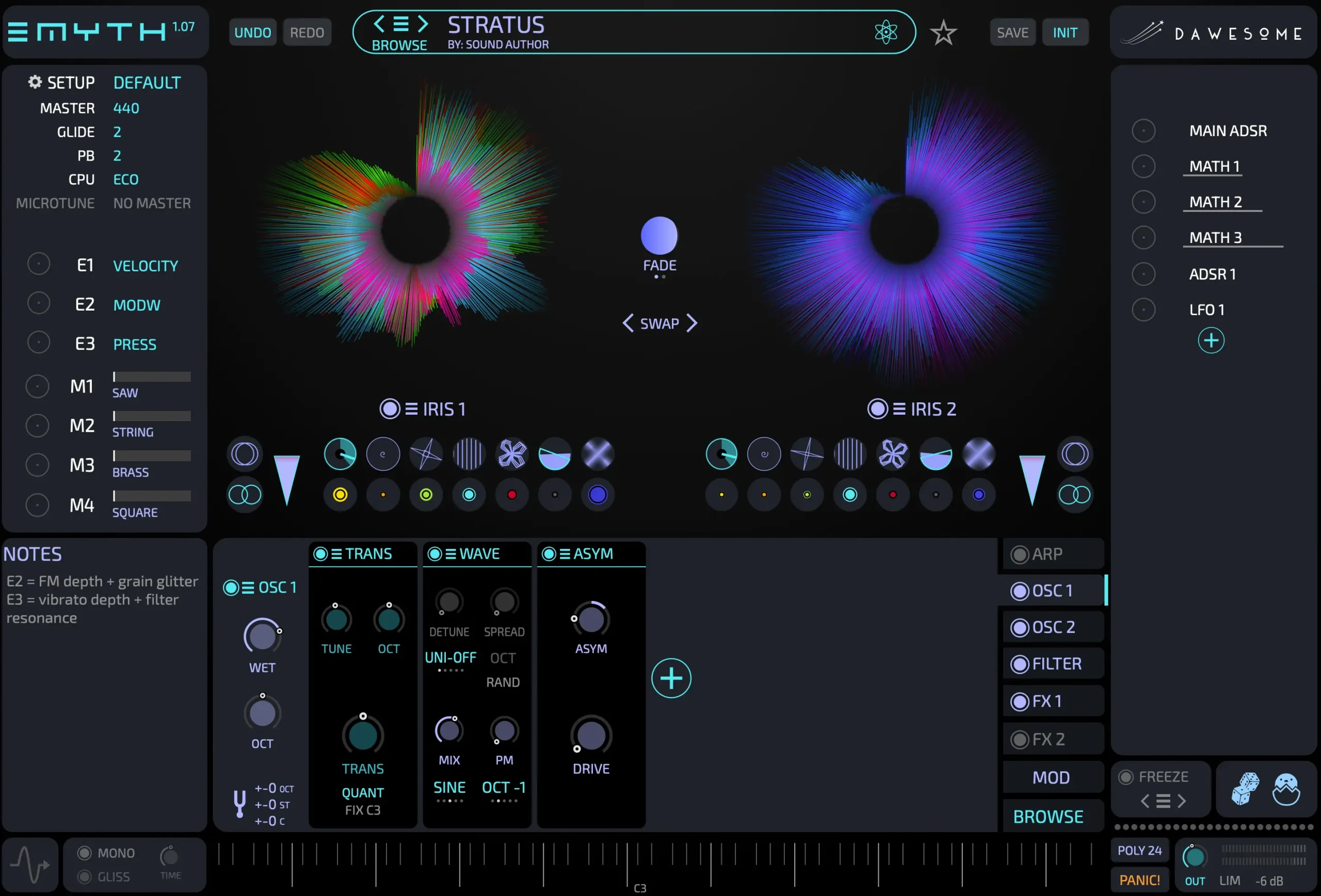Select the half-filled bowl transformer in Iris 1

point(555,454)
